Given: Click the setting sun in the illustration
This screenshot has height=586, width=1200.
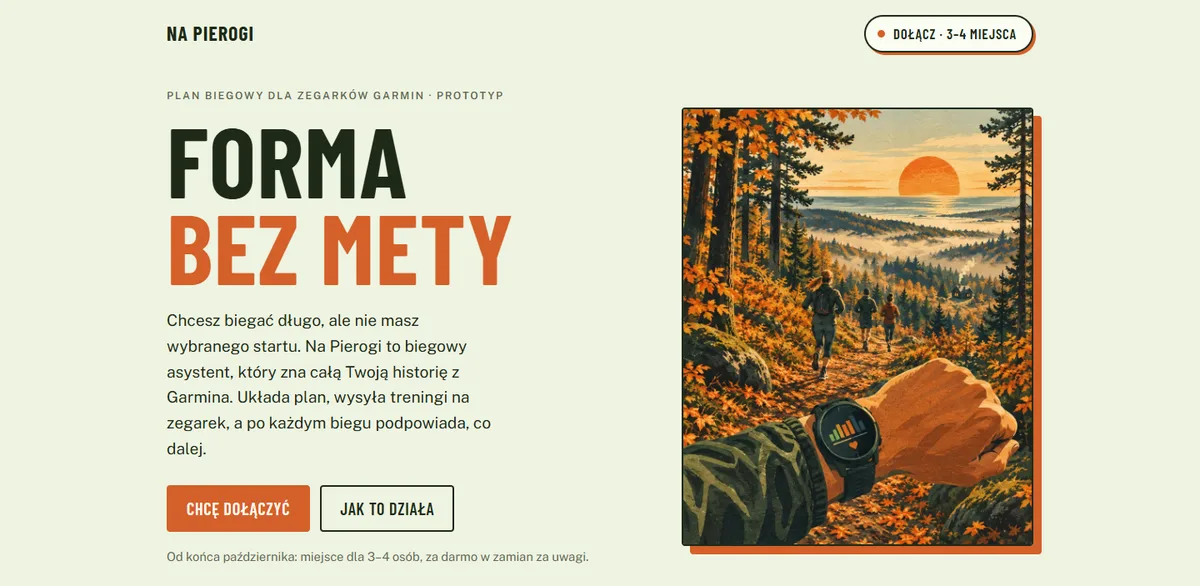Looking at the screenshot, I should pyautogui.click(x=929, y=176).
